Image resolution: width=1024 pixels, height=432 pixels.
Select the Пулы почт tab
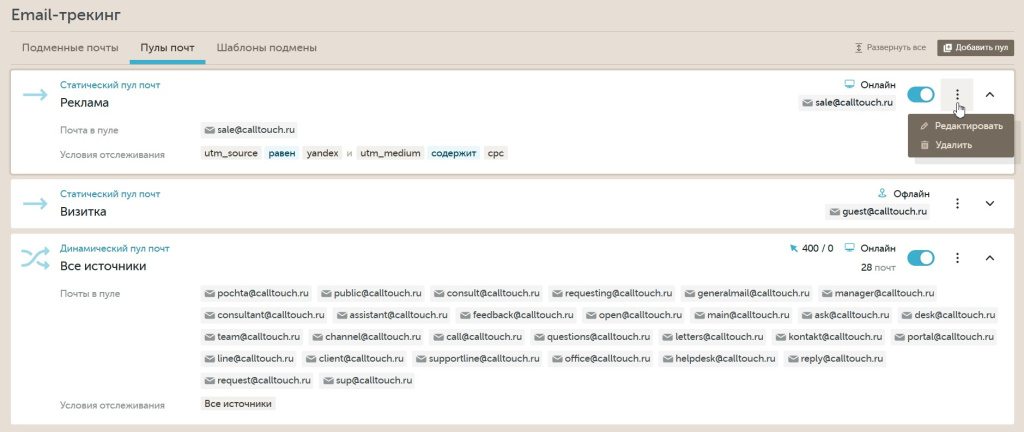point(167,48)
